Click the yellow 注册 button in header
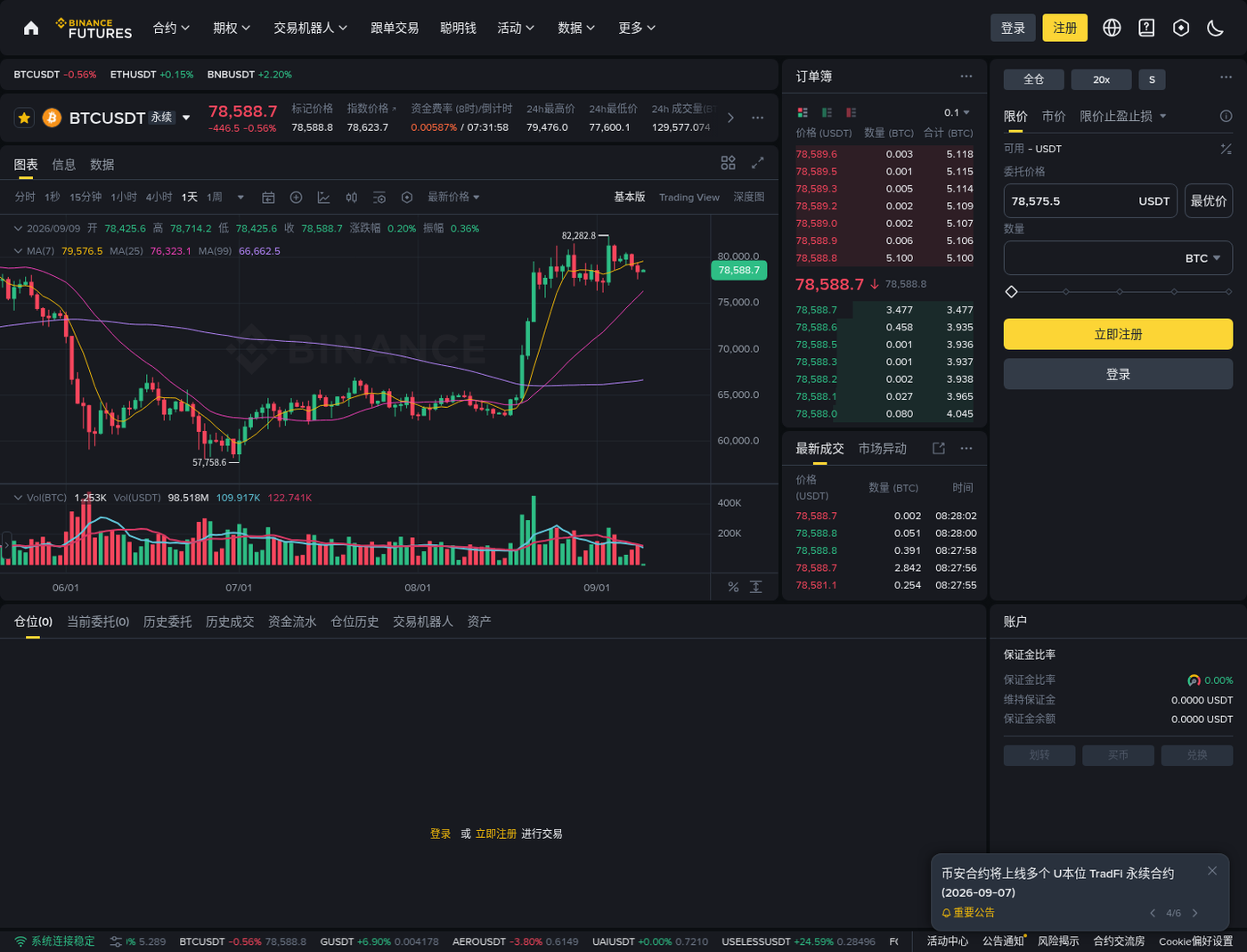Screen dimensions: 1247x952 tap(1065, 28)
